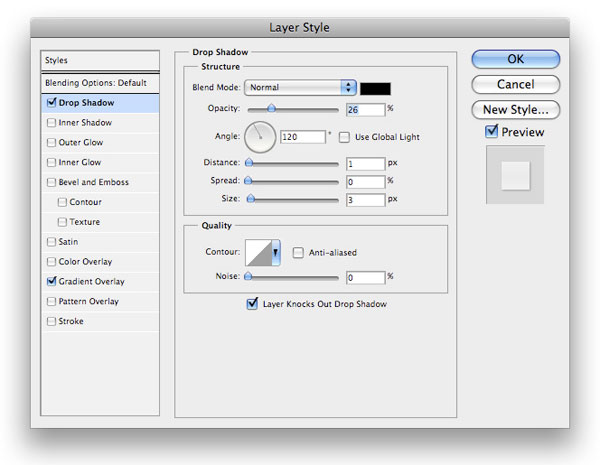Enable the Outer Glow checkbox

click(51, 142)
